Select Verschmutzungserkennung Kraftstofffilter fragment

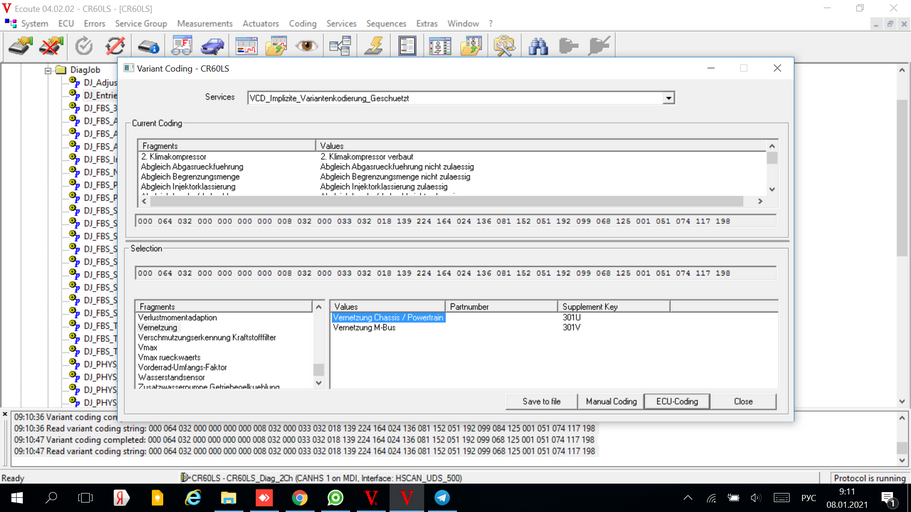pyautogui.click(x=206, y=338)
